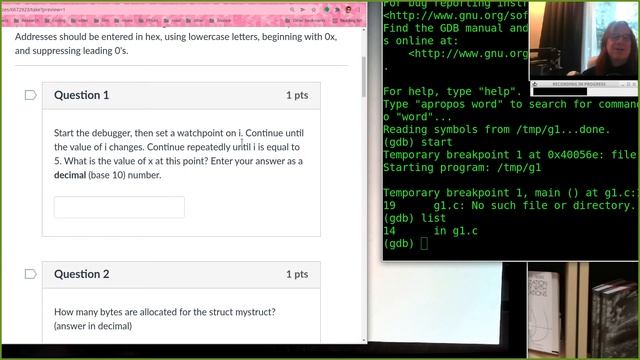Flag Question 1 with its flag icon
The image size is (640, 360).
[30, 95]
